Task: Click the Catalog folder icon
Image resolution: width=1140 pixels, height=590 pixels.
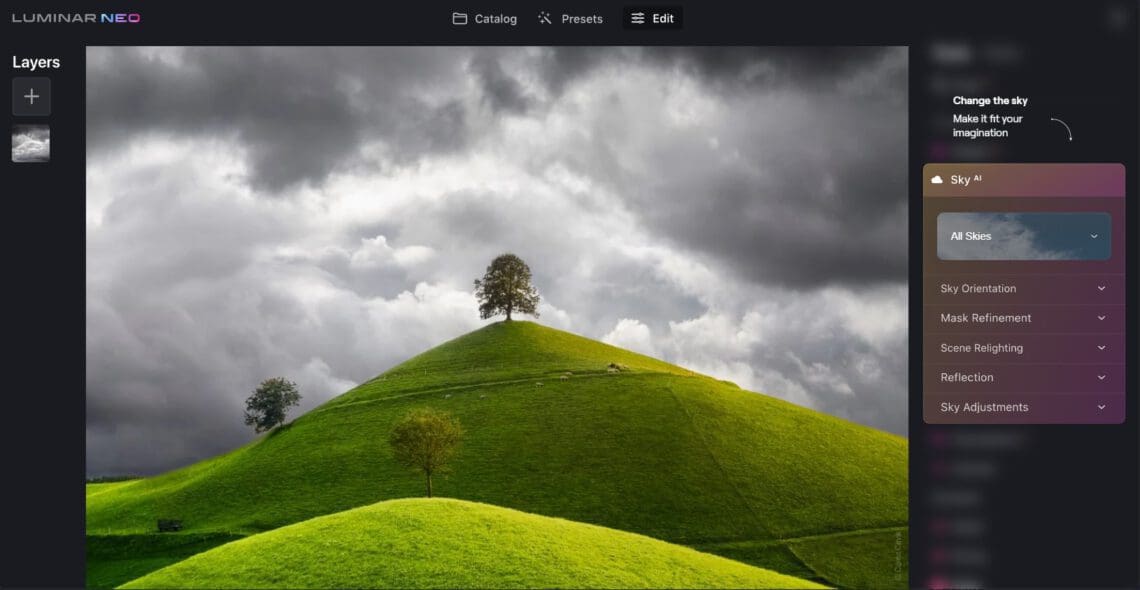Action: (459, 19)
